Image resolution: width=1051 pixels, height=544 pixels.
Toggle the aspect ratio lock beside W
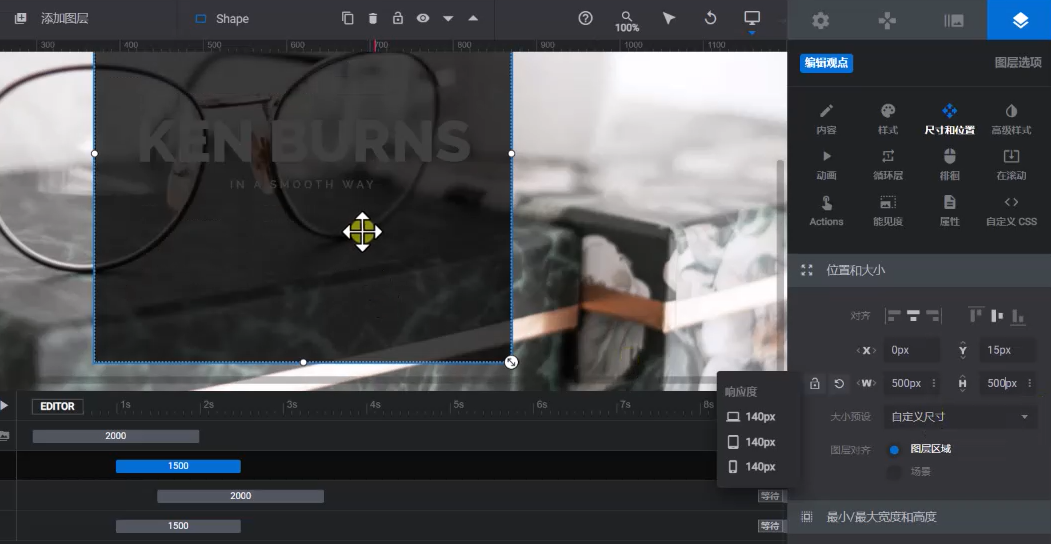[814, 383]
